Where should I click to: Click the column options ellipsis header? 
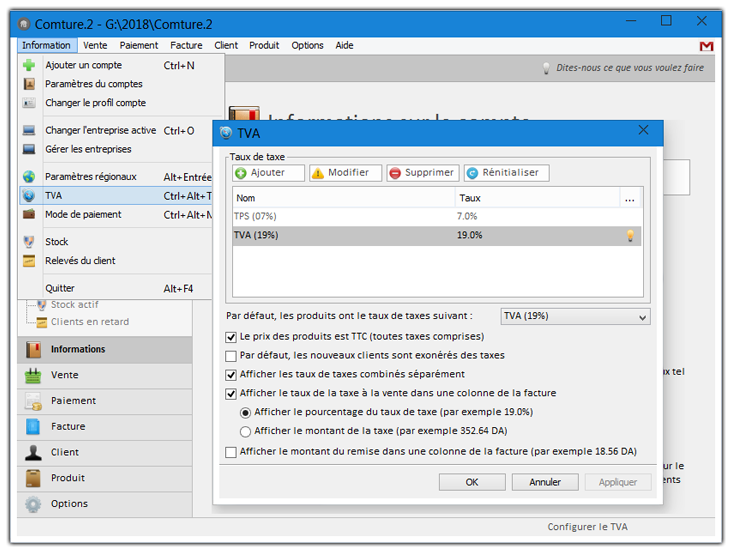(x=629, y=199)
